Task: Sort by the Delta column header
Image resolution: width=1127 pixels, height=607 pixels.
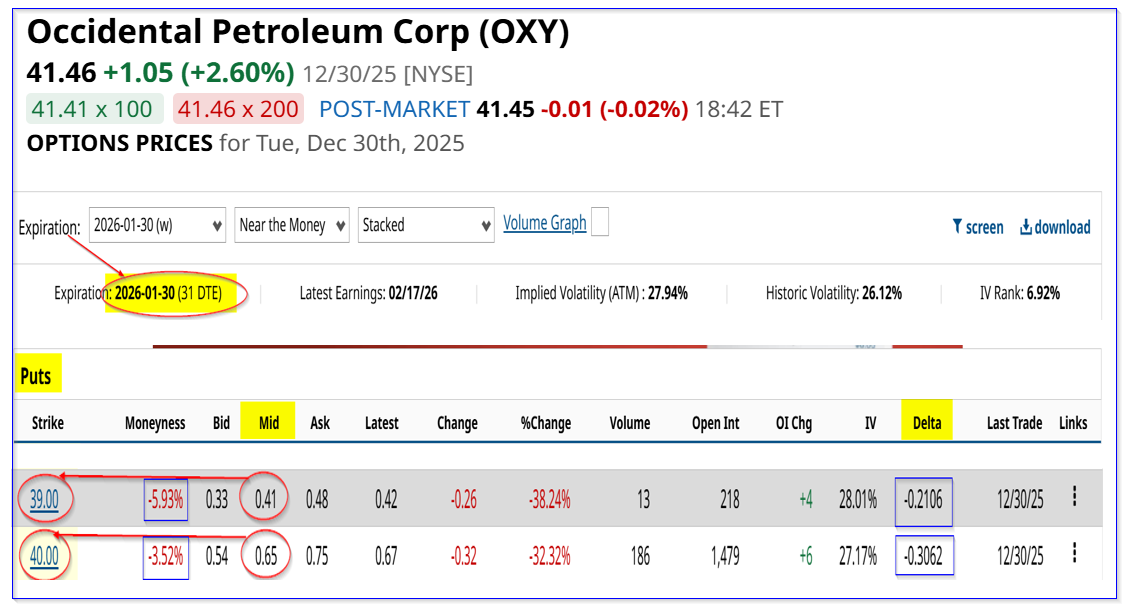Action: coord(927,423)
